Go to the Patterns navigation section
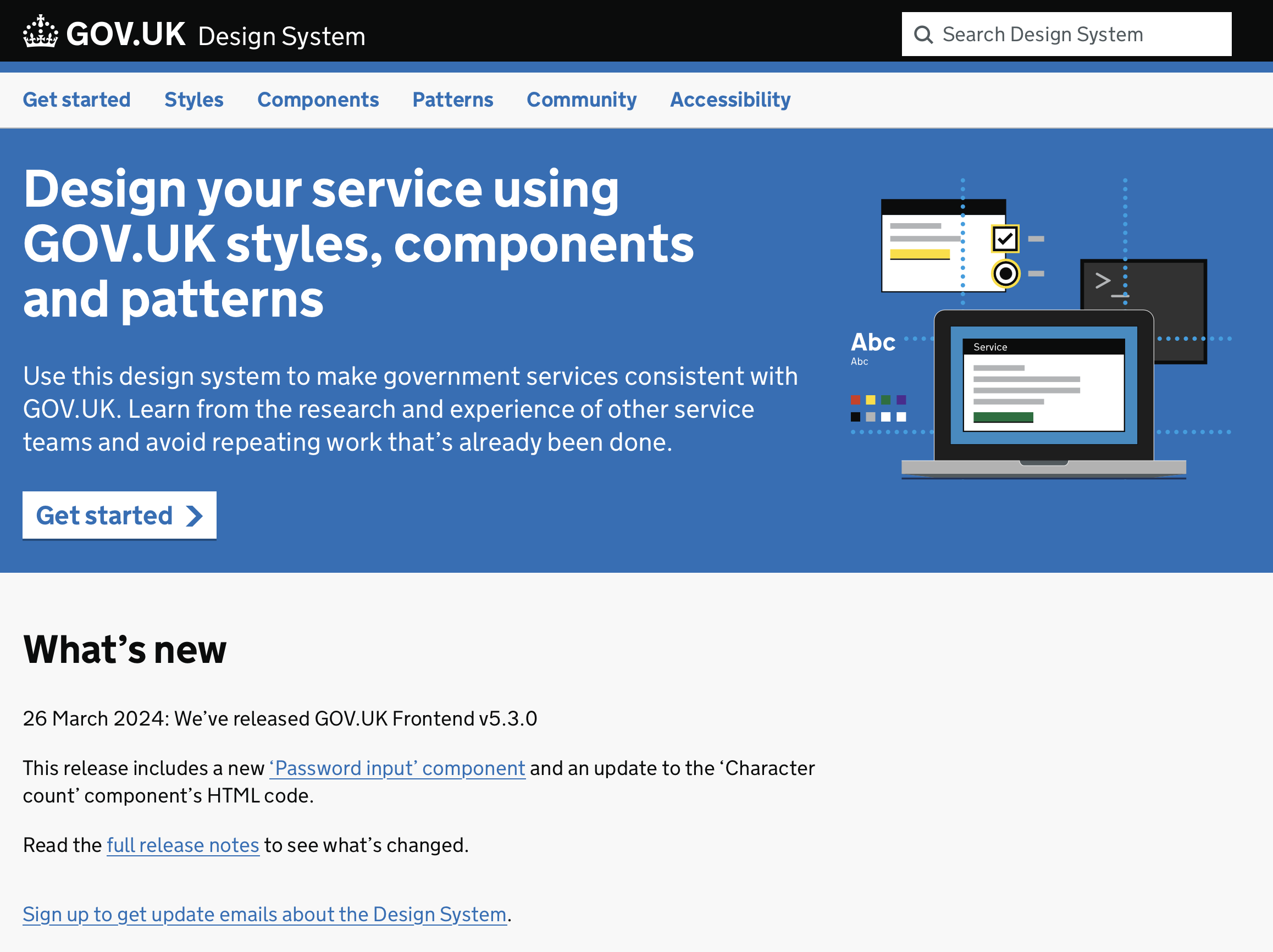This screenshot has width=1273, height=952. [452, 100]
